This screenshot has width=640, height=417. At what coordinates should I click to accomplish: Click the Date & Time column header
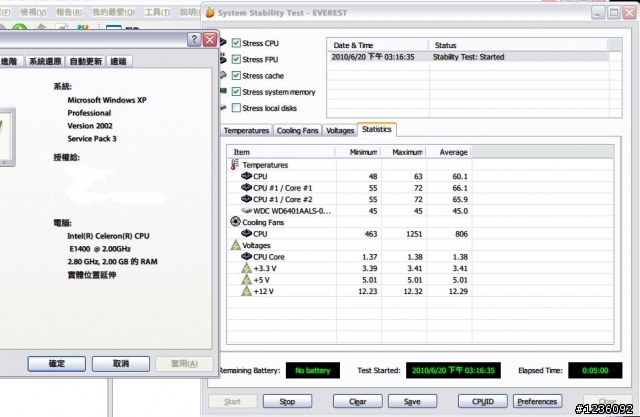[x=378, y=45]
